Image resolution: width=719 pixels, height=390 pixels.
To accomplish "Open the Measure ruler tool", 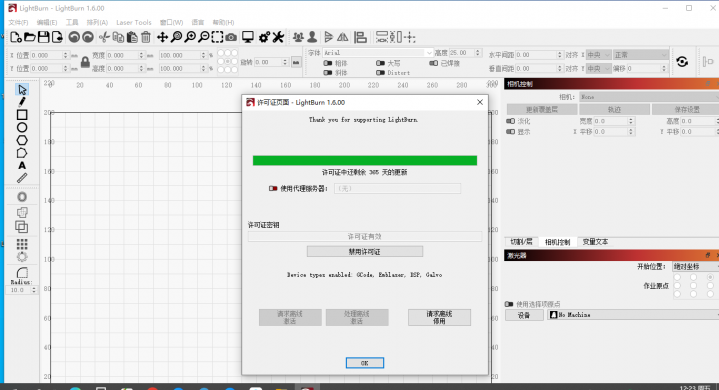I will [x=22, y=178].
